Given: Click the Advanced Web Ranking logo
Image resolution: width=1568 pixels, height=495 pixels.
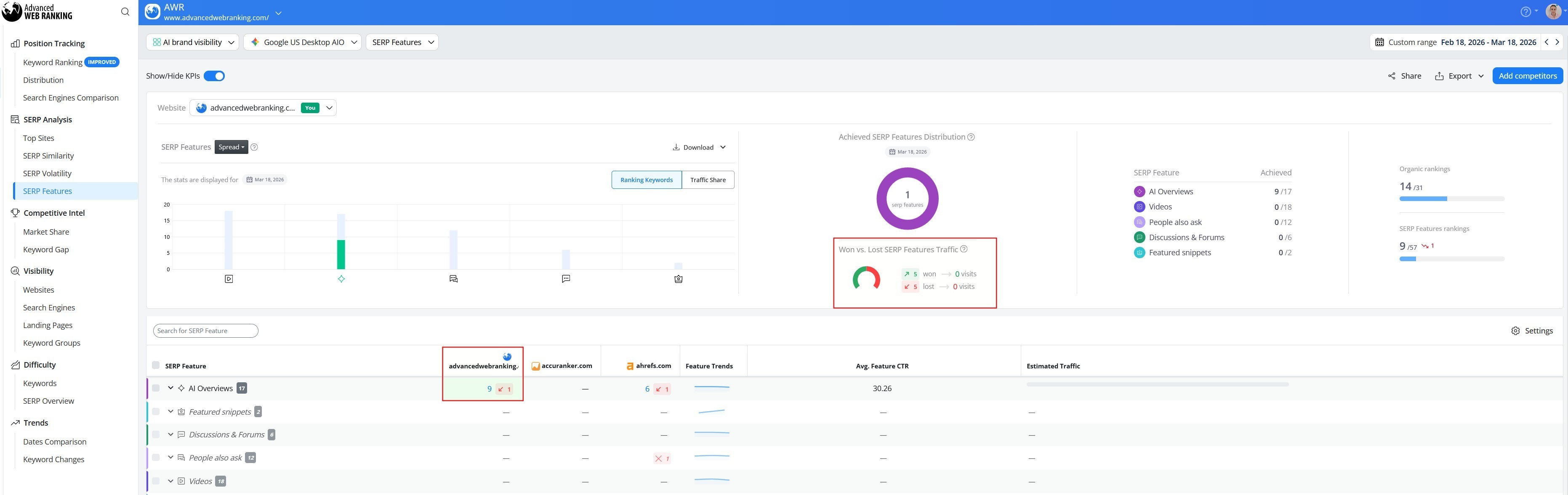Looking at the screenshot, I should click(x=37, y=11).
